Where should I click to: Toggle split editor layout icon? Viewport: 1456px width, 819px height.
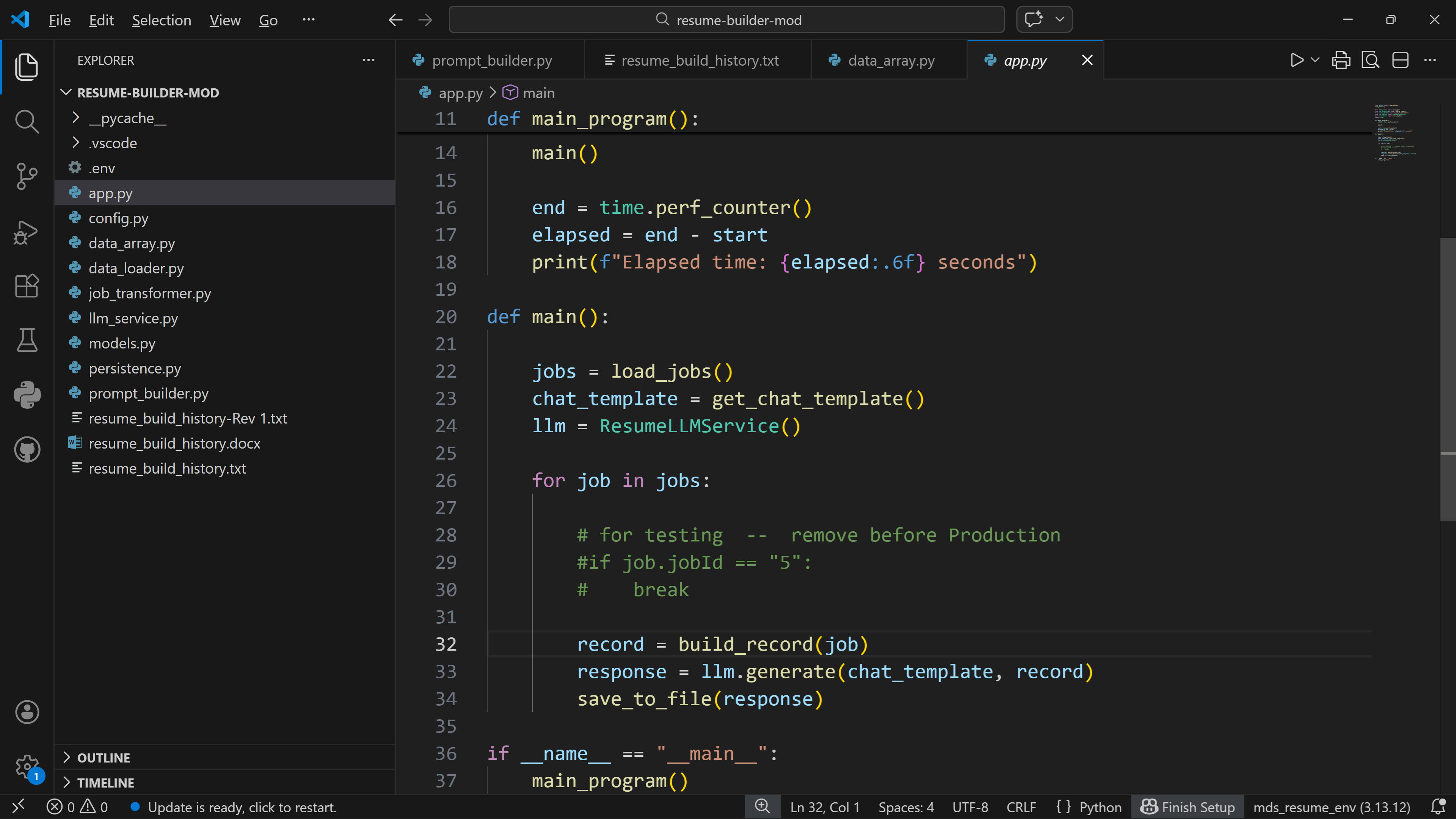point(1400,60)
